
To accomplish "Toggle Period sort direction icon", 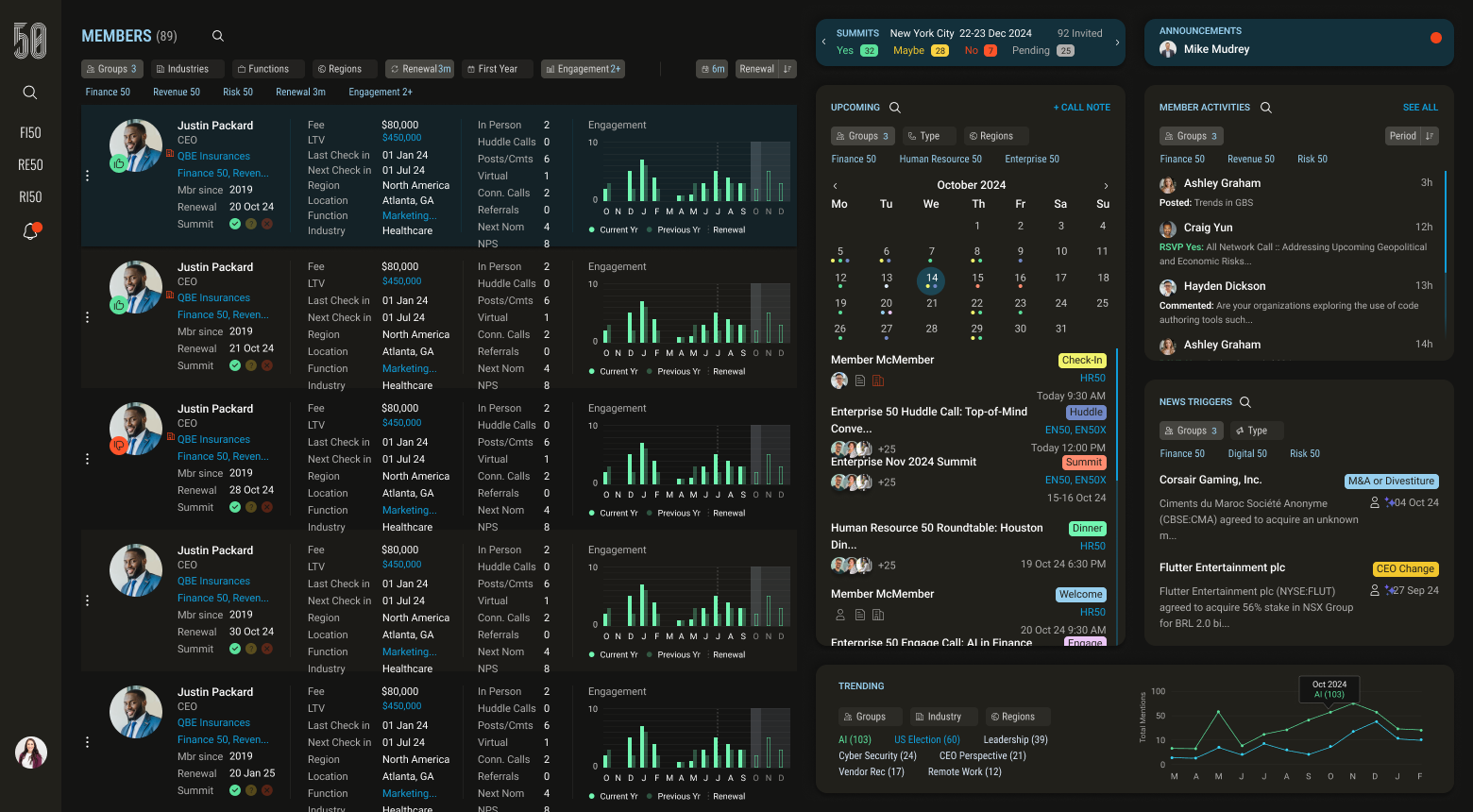I will (x=1430, y=136).
